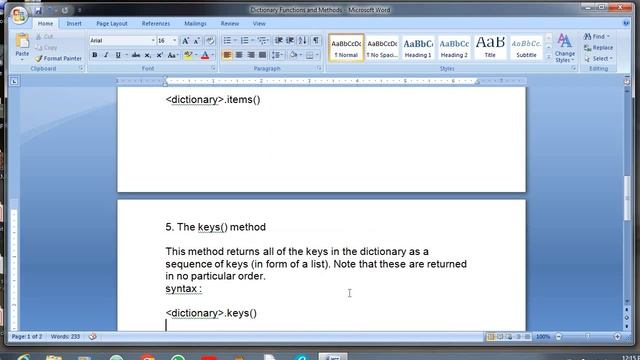Toggle Underline formatting
640x360 pixels.
(118, 55)
